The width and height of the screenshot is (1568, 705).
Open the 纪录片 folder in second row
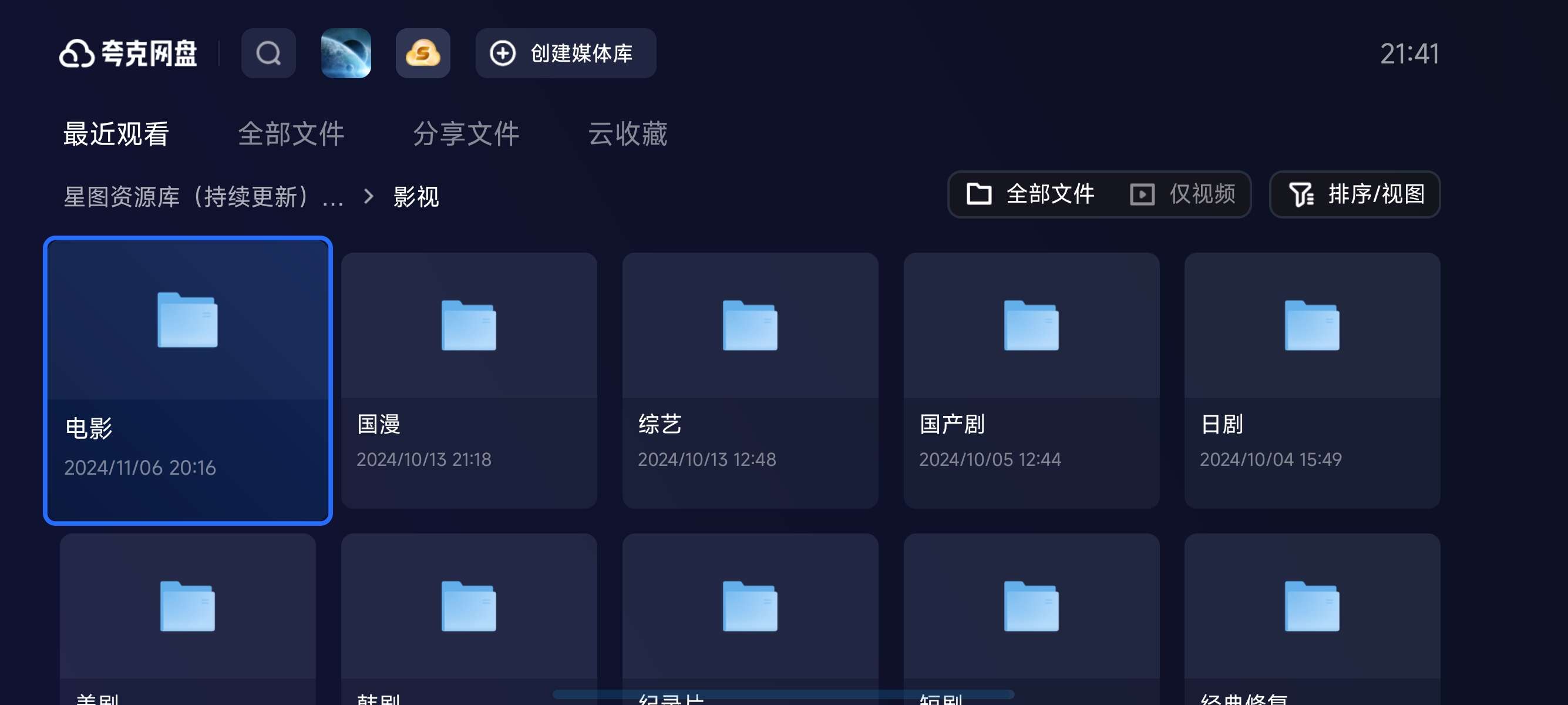750,619
